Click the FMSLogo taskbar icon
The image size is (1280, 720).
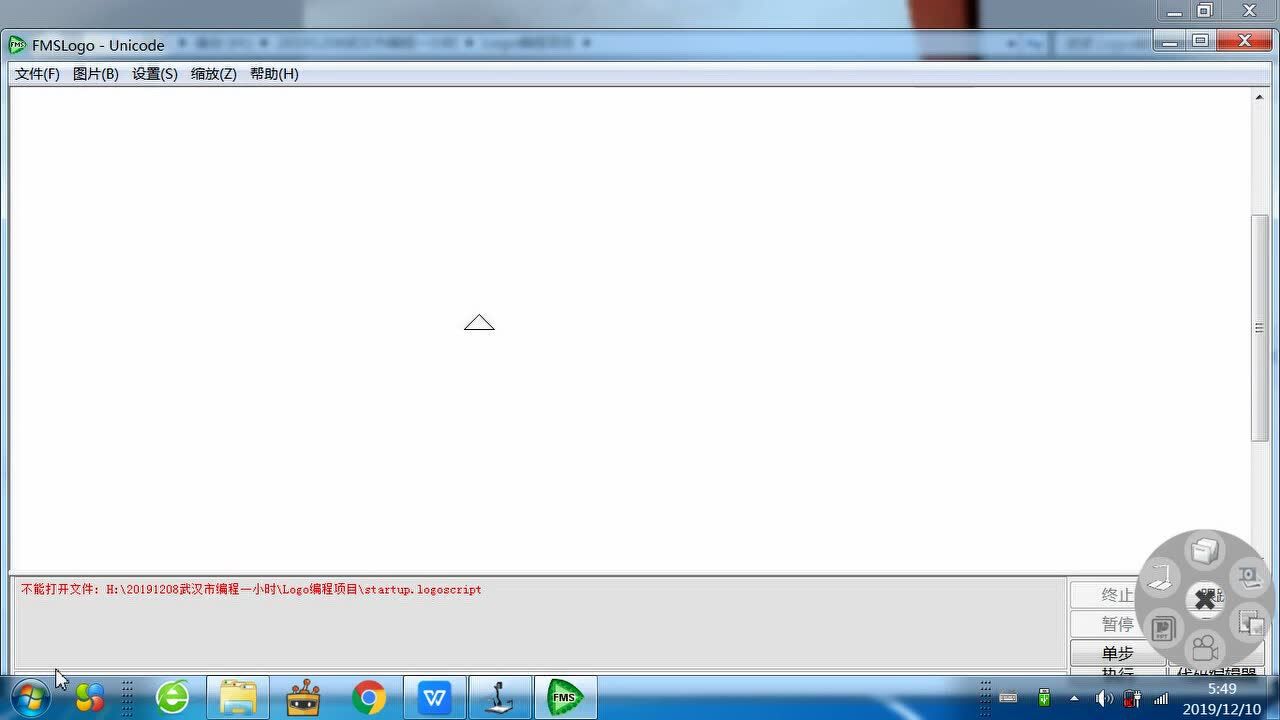(565, 697)
